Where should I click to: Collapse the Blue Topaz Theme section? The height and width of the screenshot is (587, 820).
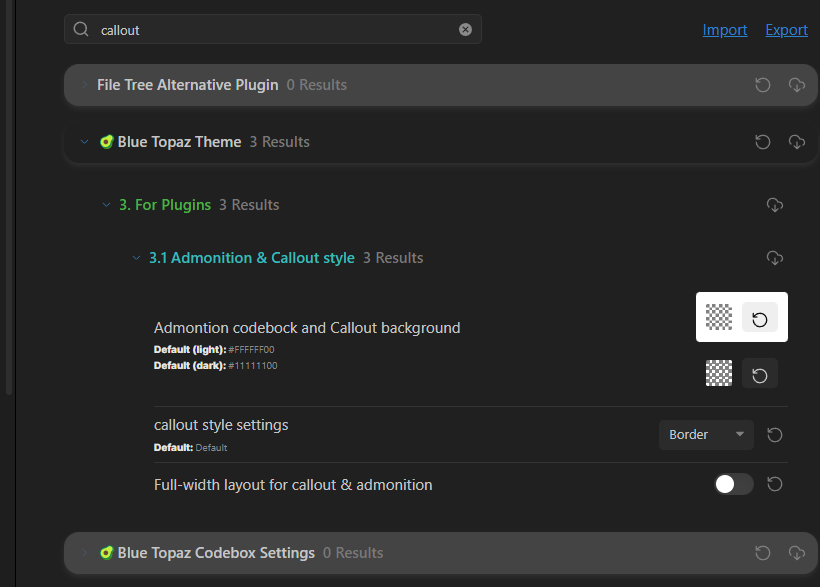(85, 142)
